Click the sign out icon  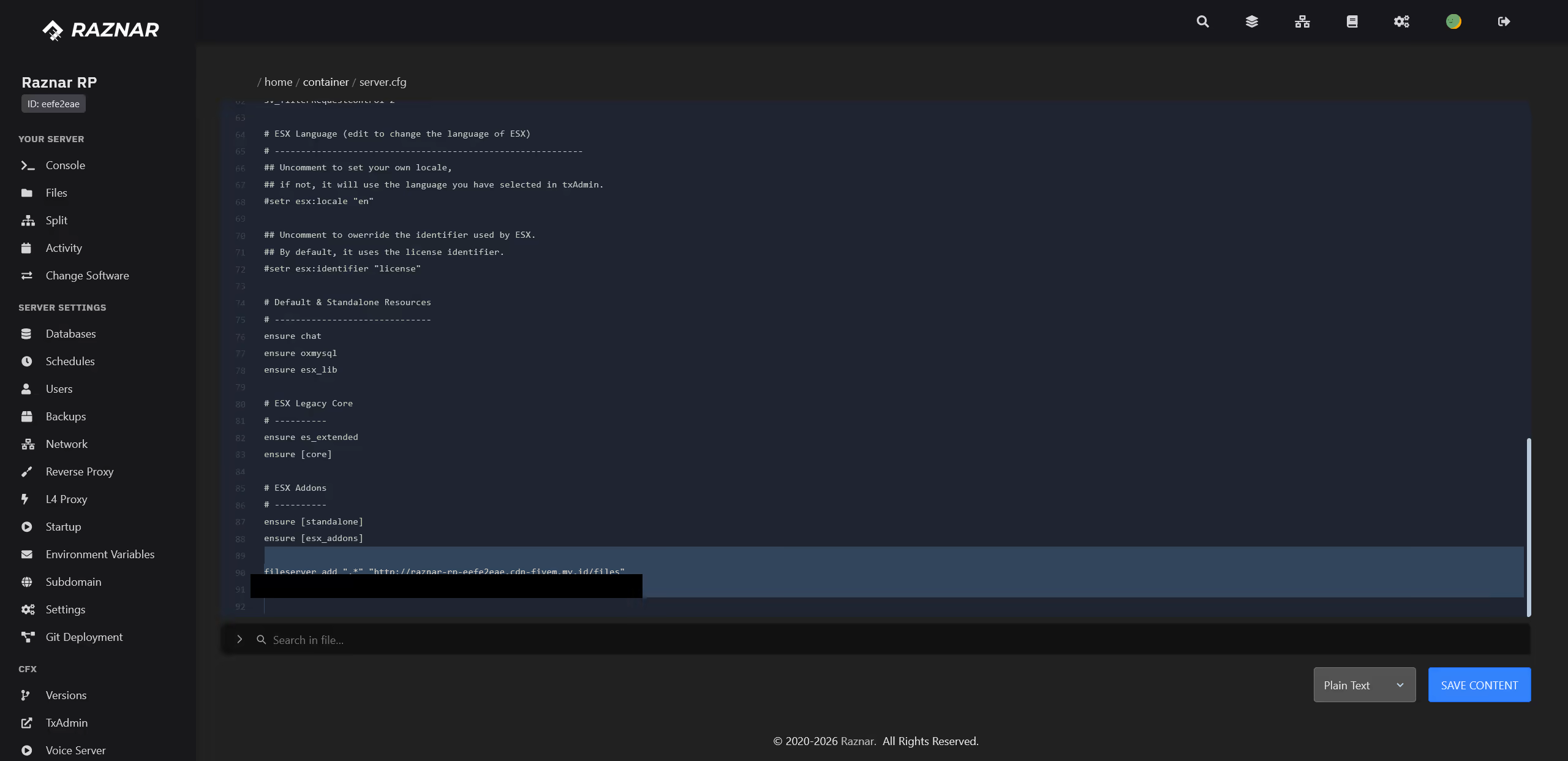click(x=1504, y=21)
